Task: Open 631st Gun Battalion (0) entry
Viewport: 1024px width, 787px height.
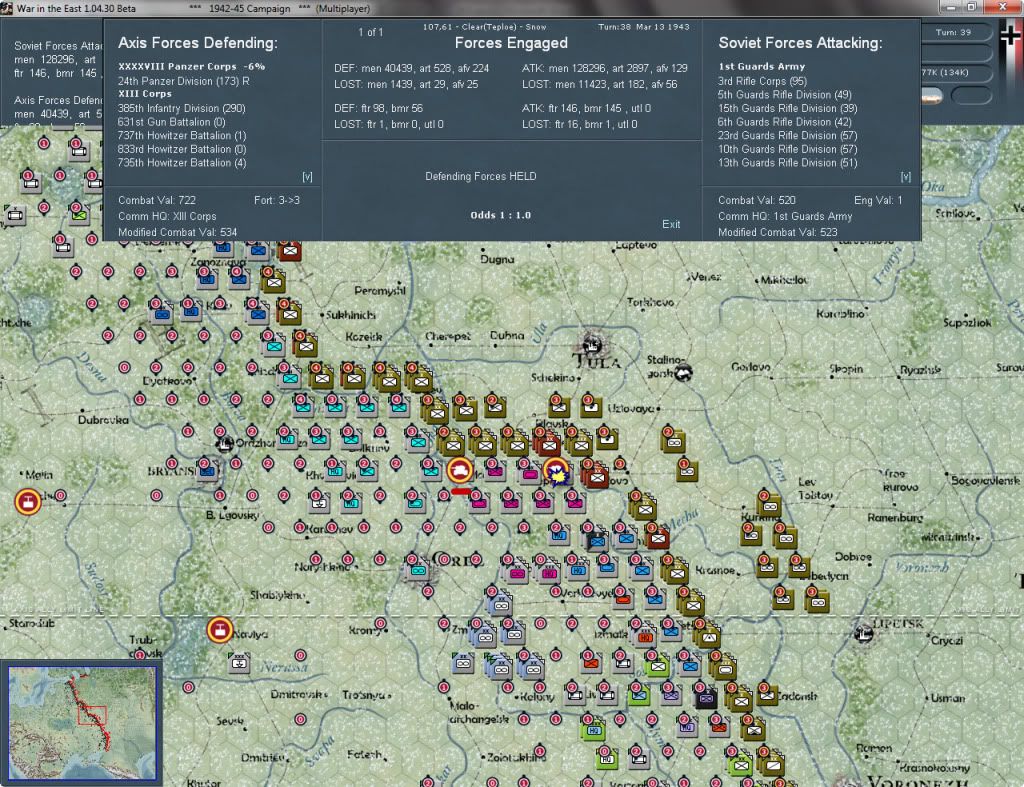Action: (x=172, y=122)
